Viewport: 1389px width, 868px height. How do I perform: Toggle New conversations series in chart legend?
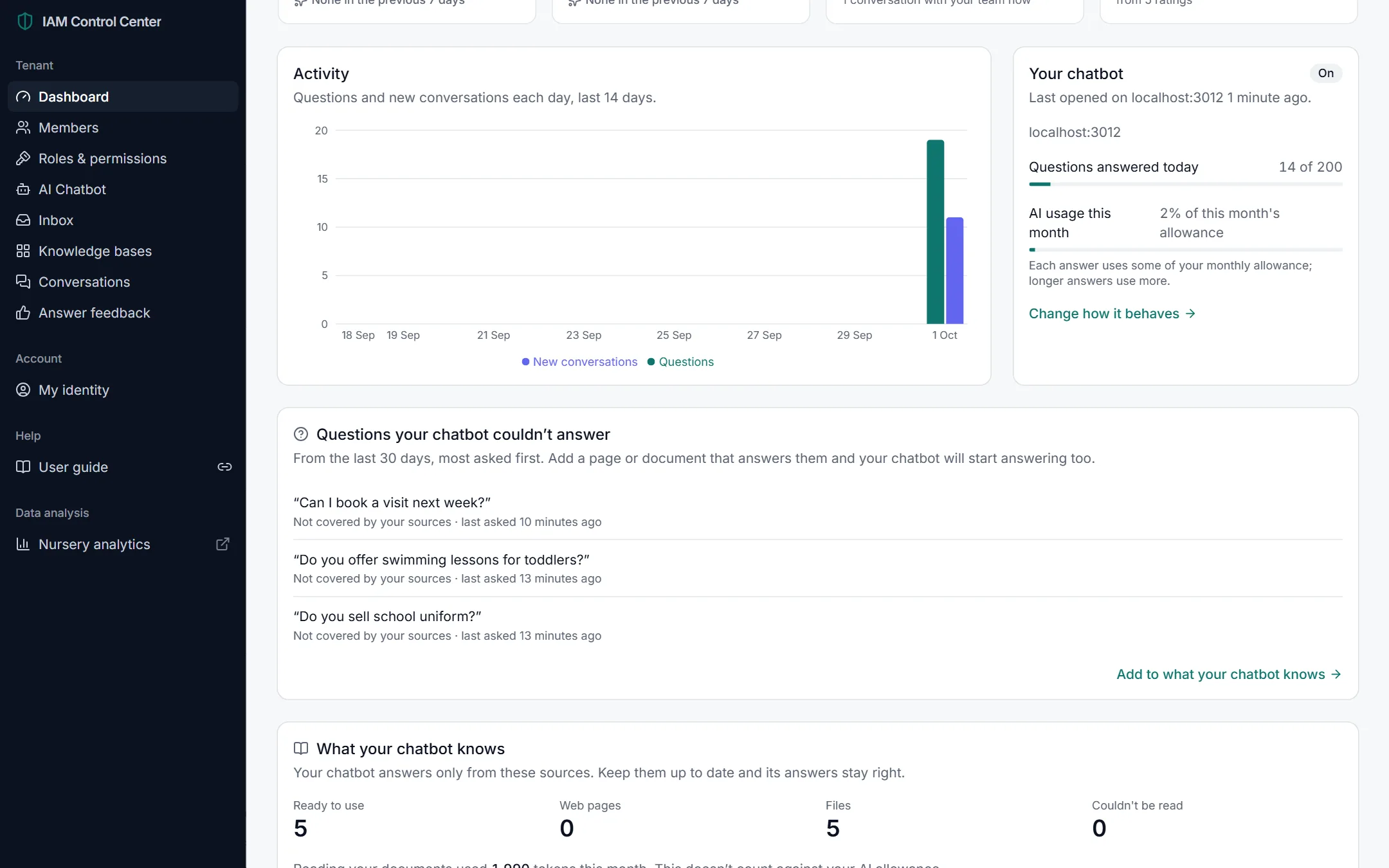pos(579,362)
